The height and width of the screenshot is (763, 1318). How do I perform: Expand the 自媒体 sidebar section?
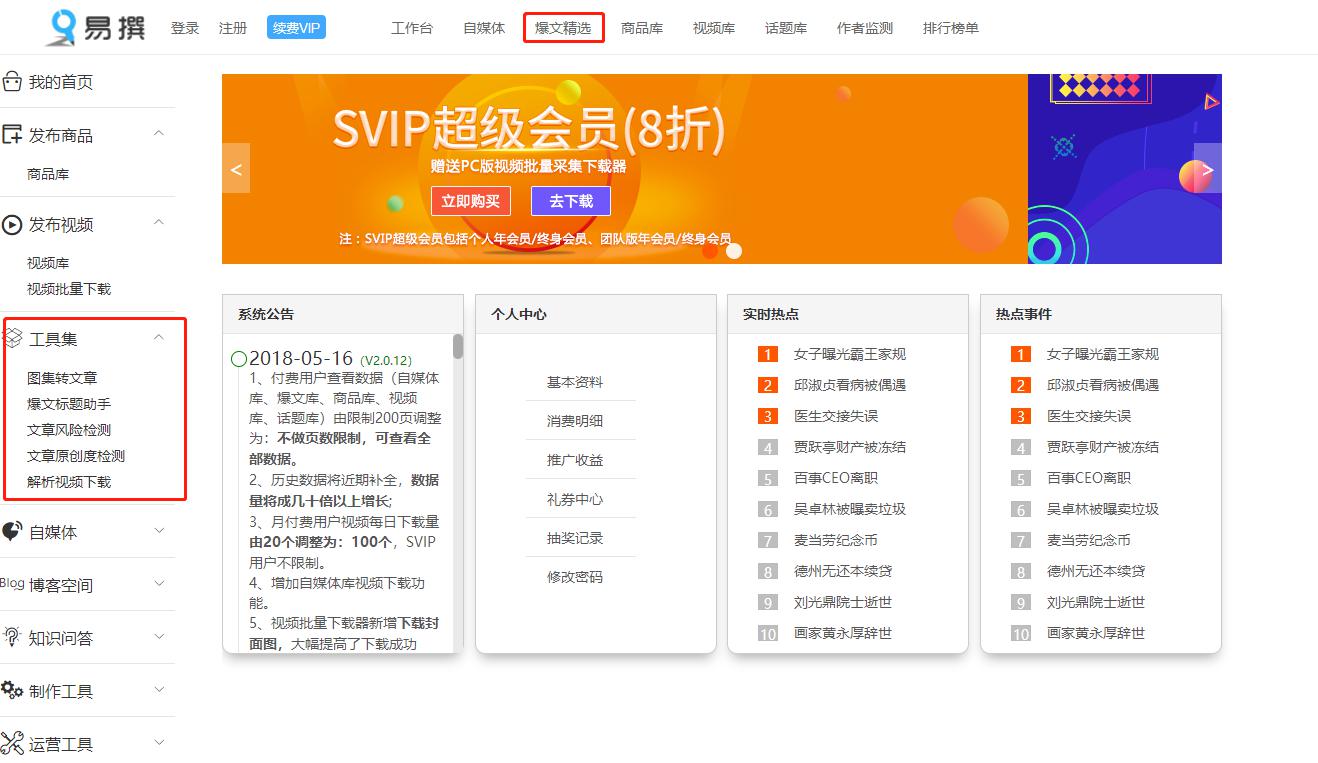158,532
